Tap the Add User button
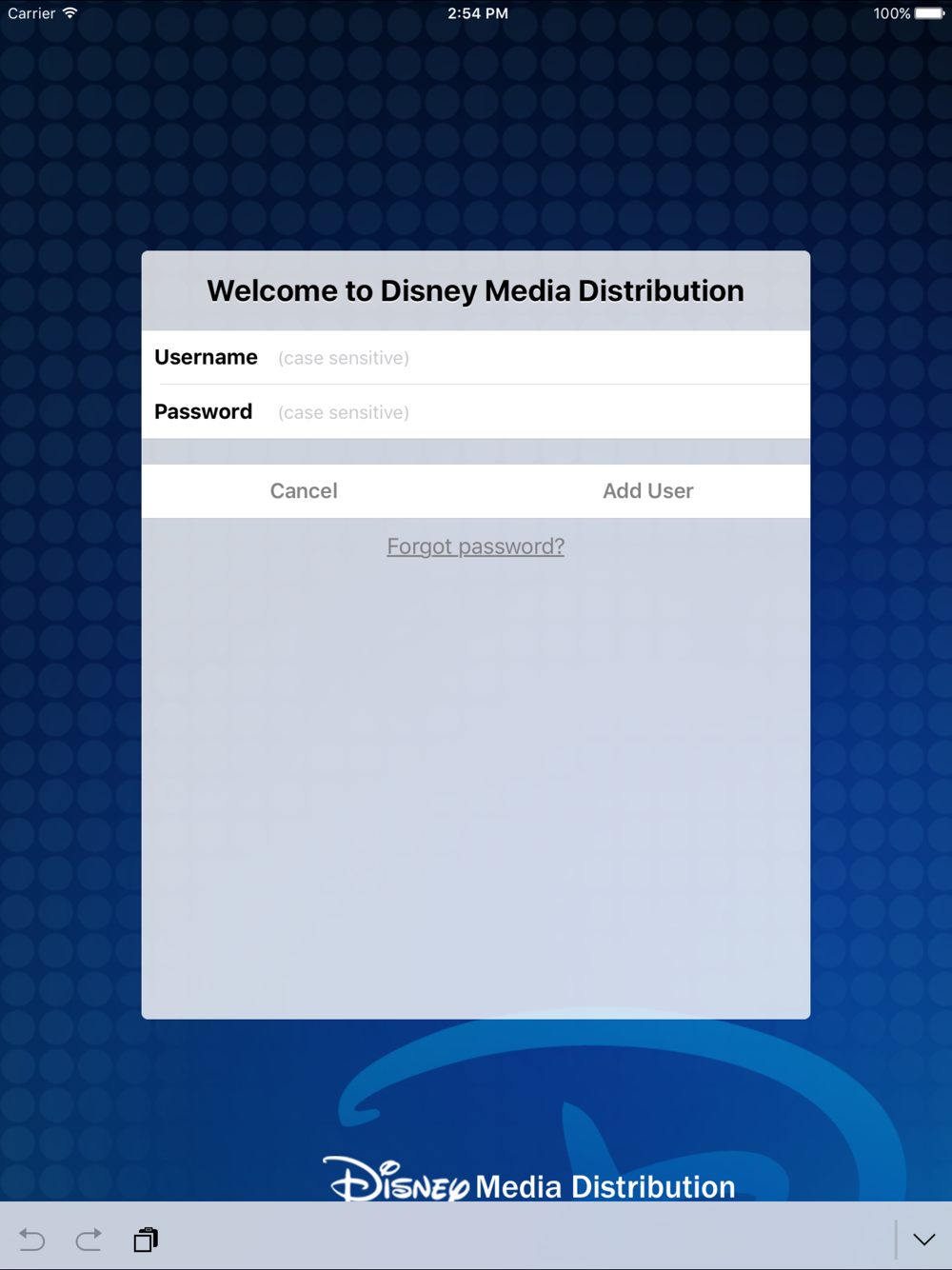 pyautogui.click(x=647, y=491)
